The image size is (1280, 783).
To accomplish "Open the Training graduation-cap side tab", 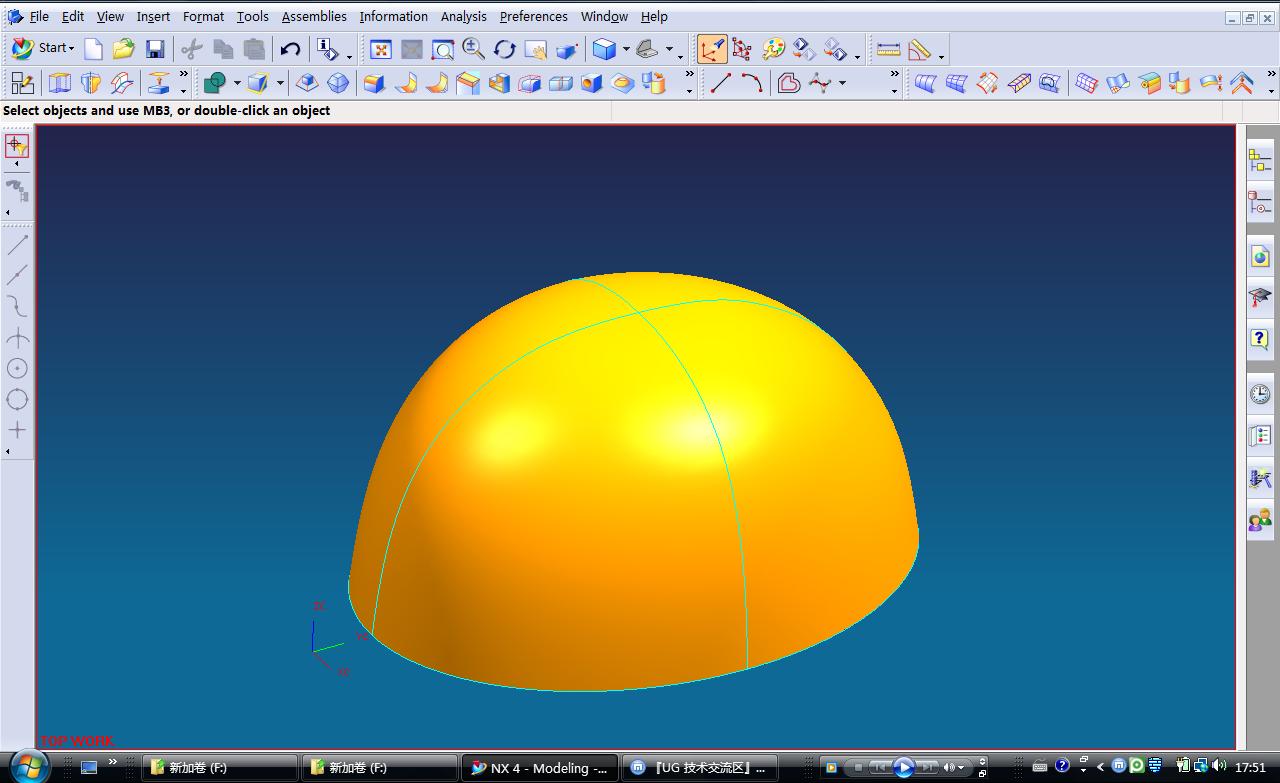I will 1260,297.
